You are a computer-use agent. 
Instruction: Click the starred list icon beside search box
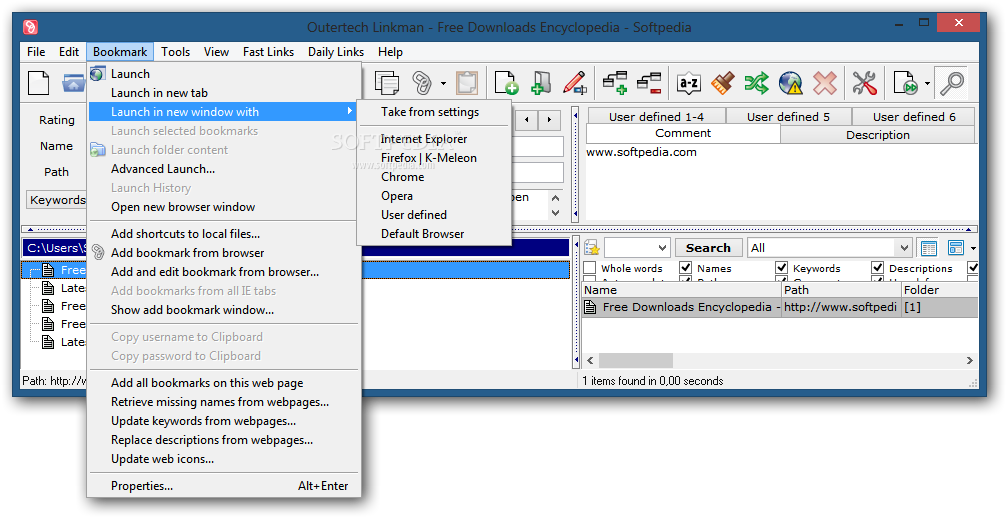pyautogui.click(x=591, y=248)
